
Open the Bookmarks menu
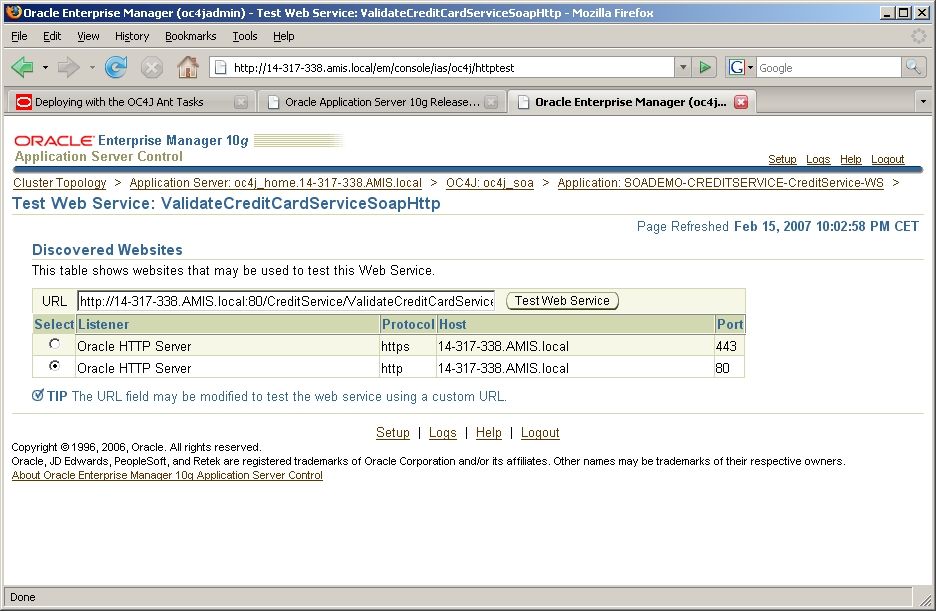[x=190, y=36]
